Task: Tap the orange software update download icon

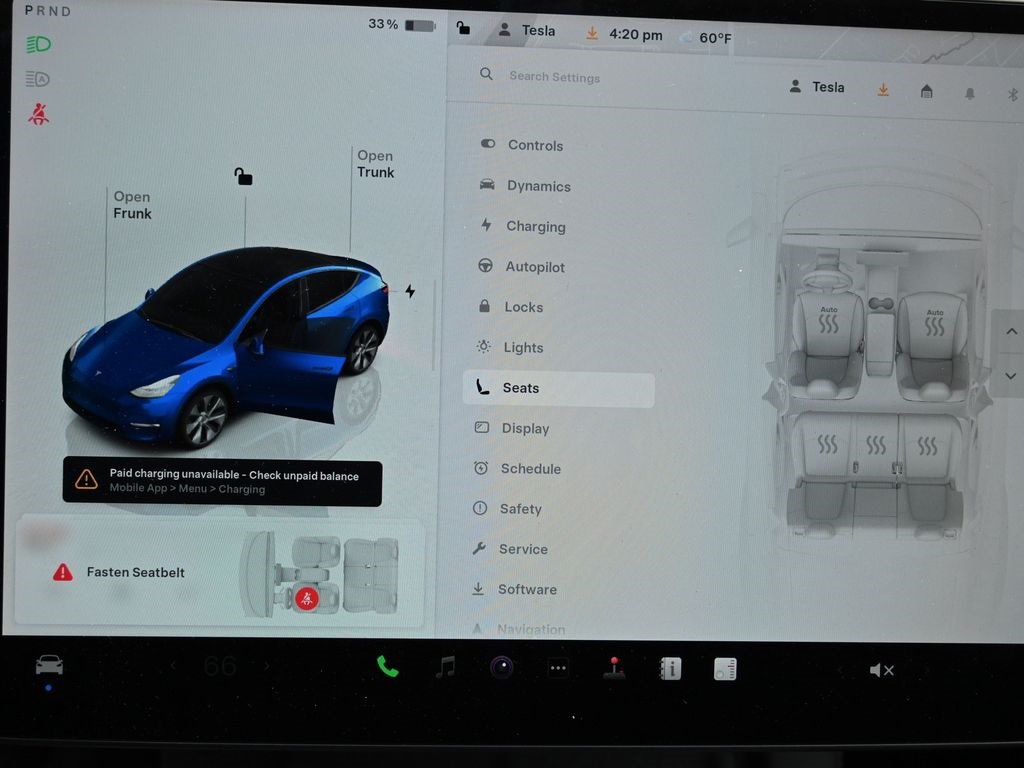Action: tap(883, 89)
